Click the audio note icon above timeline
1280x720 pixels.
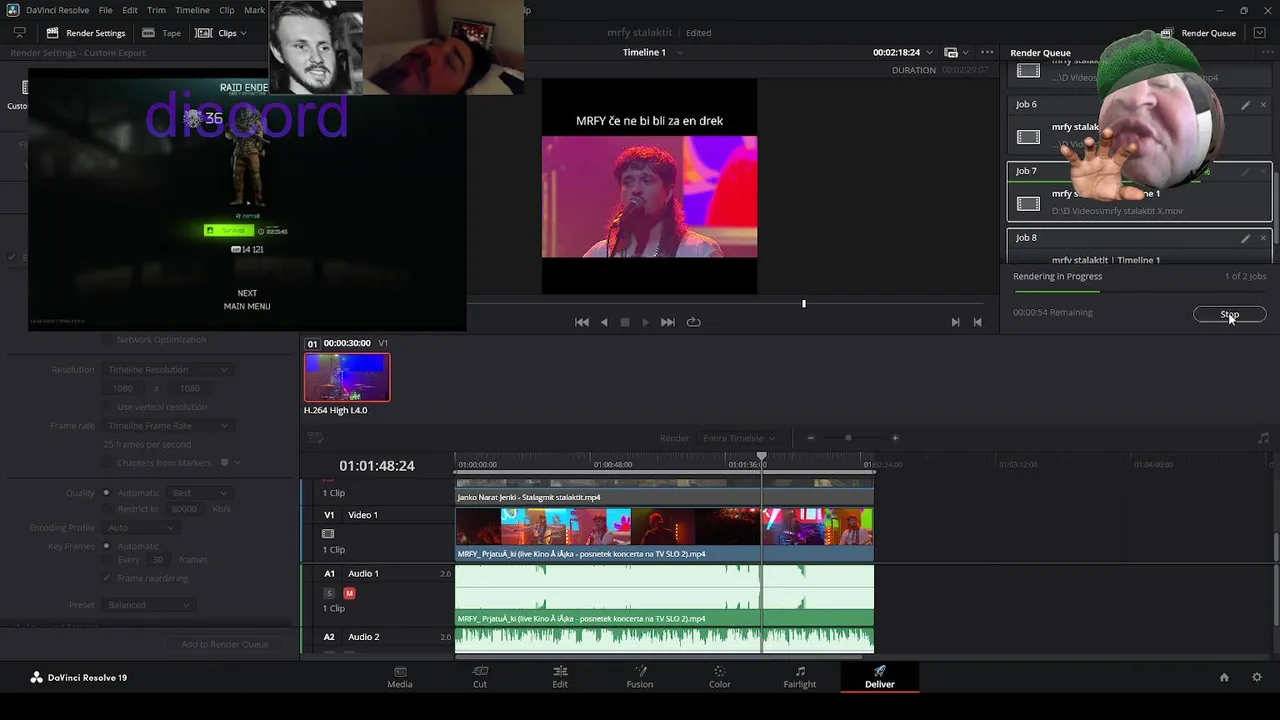[1264, 438]
